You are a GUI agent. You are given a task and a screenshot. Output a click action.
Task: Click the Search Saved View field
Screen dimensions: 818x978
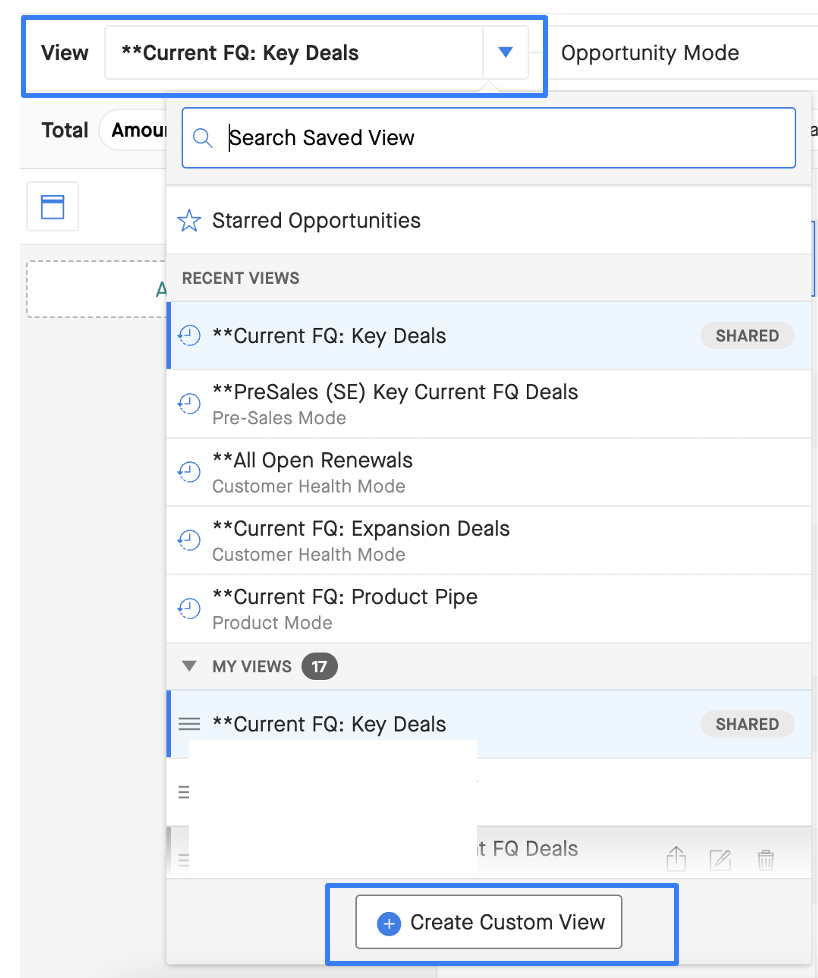[489, 138]
